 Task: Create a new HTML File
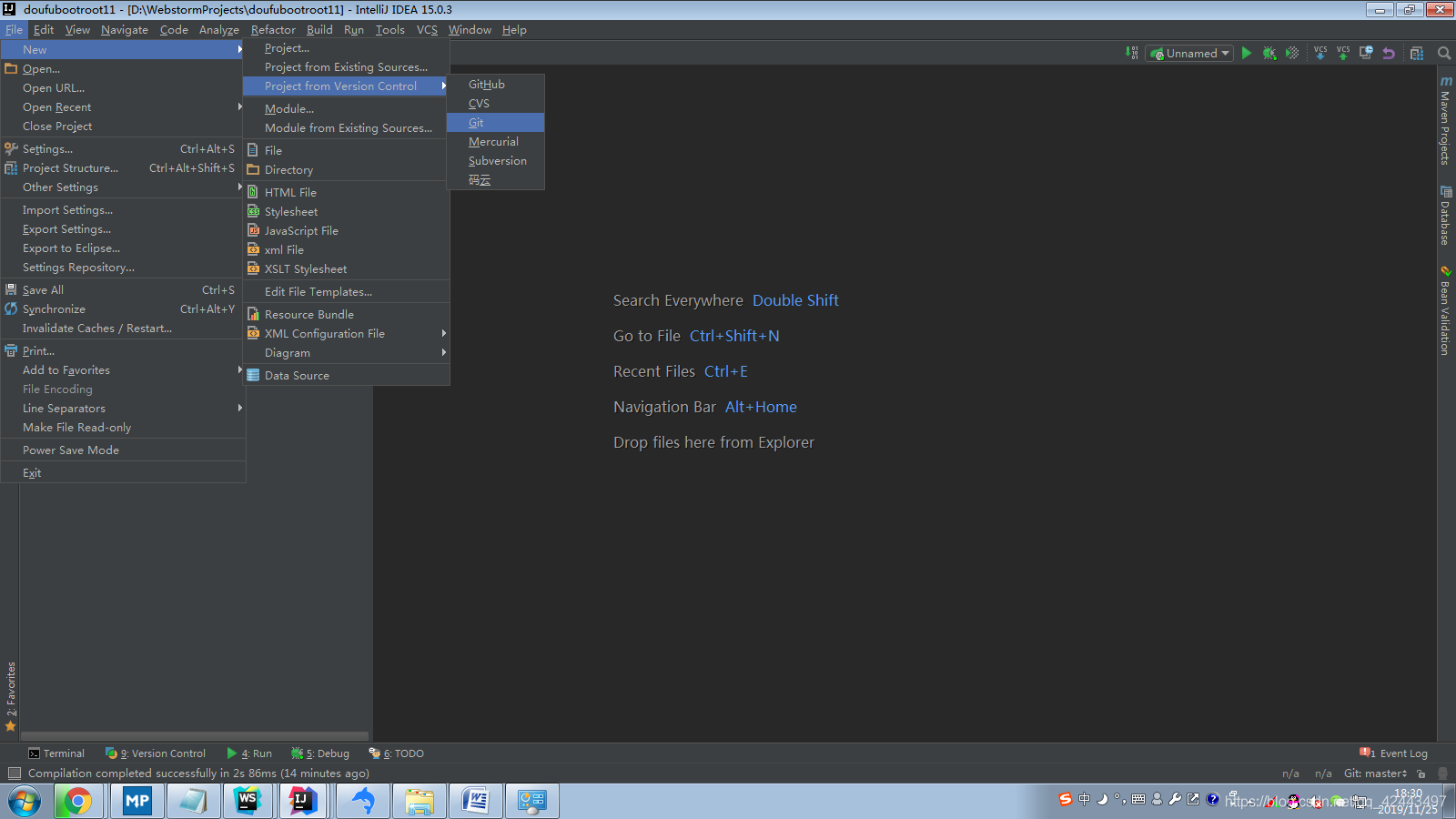pyautogui.click(x=347, y=193)
